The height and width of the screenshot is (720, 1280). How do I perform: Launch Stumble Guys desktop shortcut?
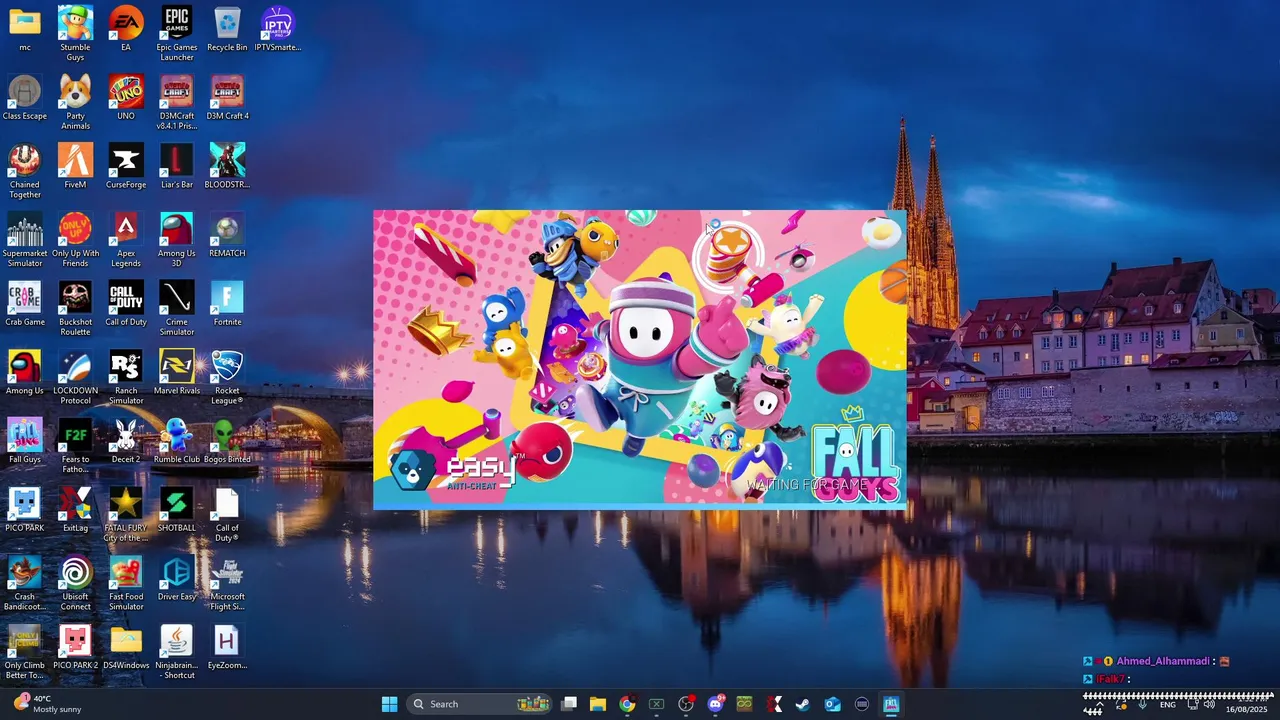(x=75, y=33)
